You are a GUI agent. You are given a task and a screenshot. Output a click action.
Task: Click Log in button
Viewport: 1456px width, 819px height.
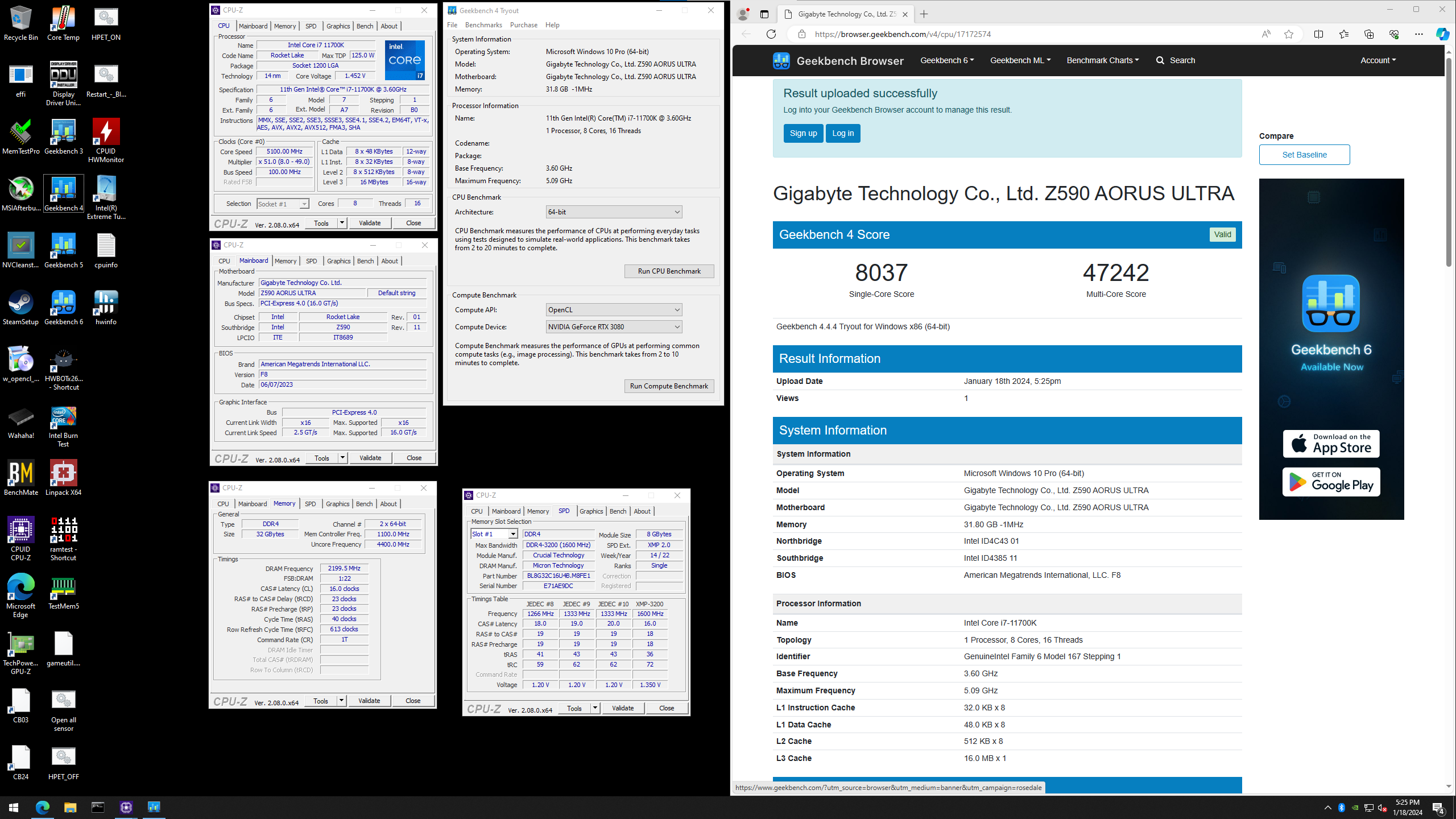click(x=843, y=133)
